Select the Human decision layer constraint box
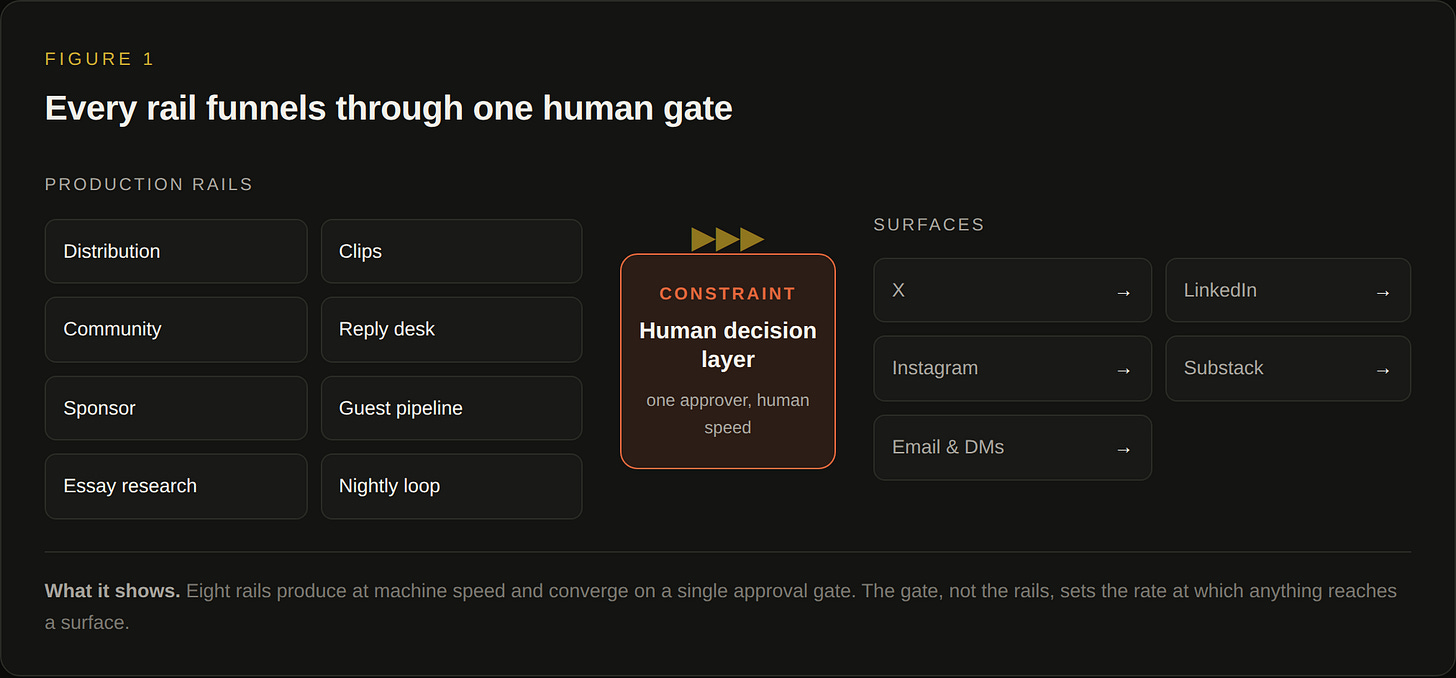The width and height of the screenshot is (1456, 678). (728, 361)
